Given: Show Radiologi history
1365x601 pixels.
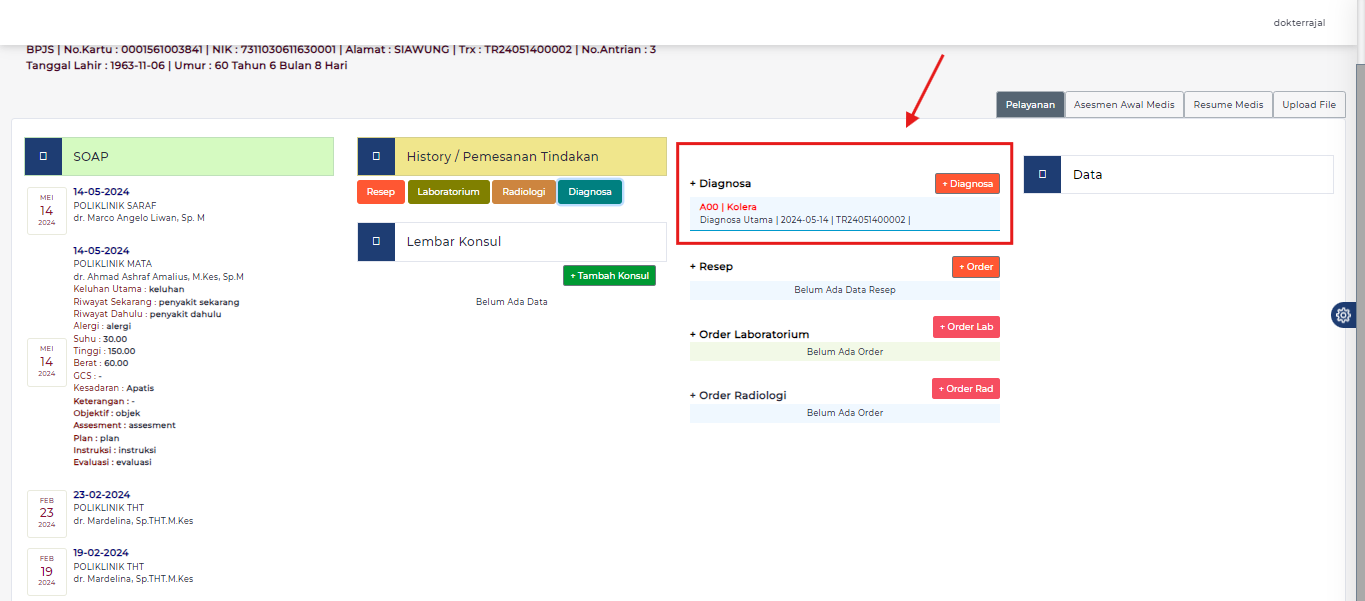Looking at the screenshot, I should (523, 192).
